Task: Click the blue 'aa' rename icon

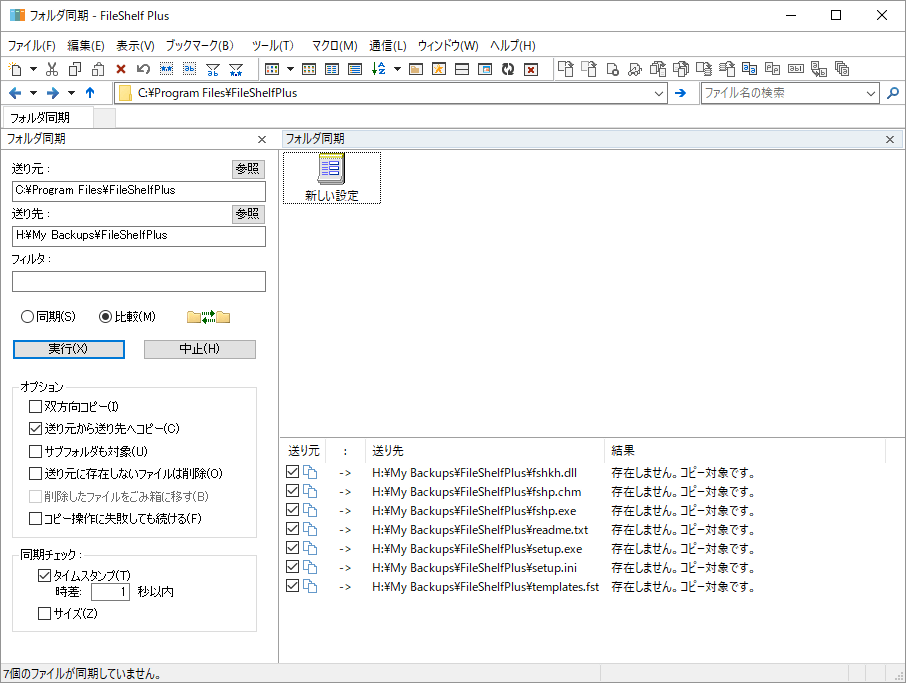Action: point(749,69)
